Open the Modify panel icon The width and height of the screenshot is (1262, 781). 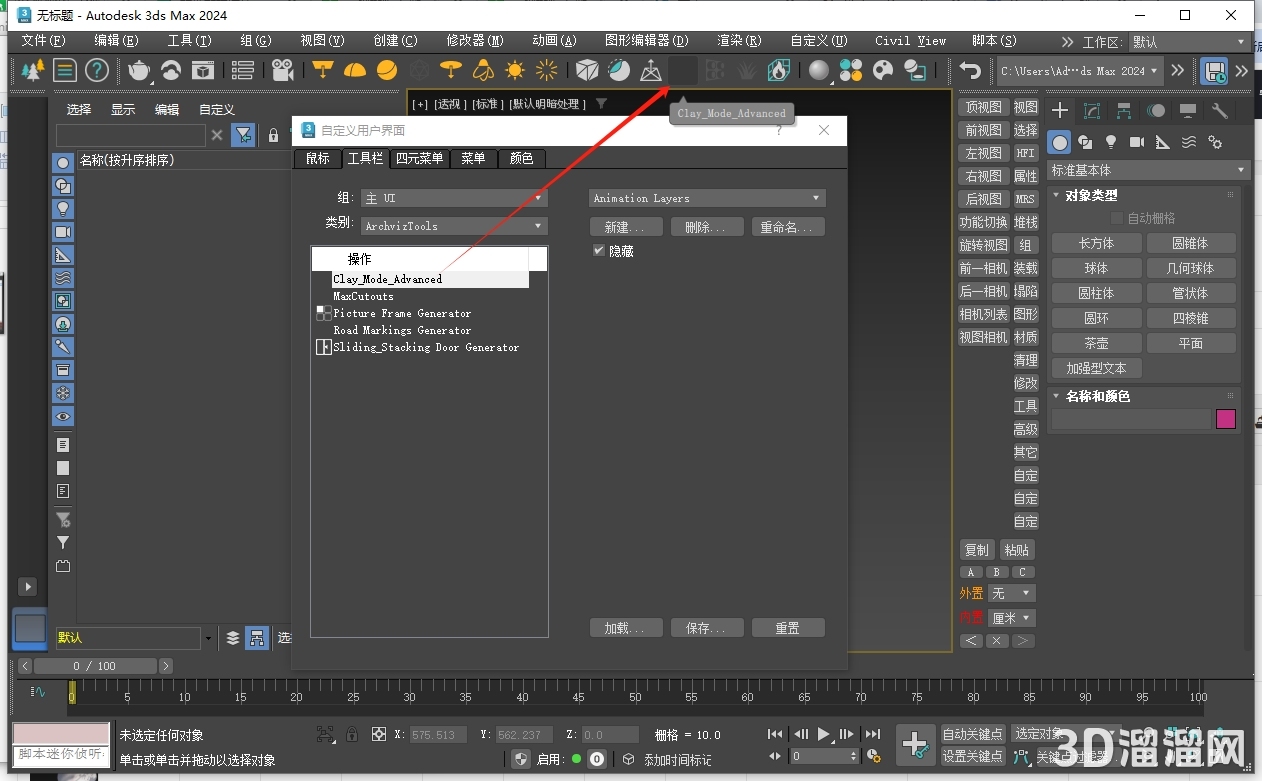[1092, 110]
